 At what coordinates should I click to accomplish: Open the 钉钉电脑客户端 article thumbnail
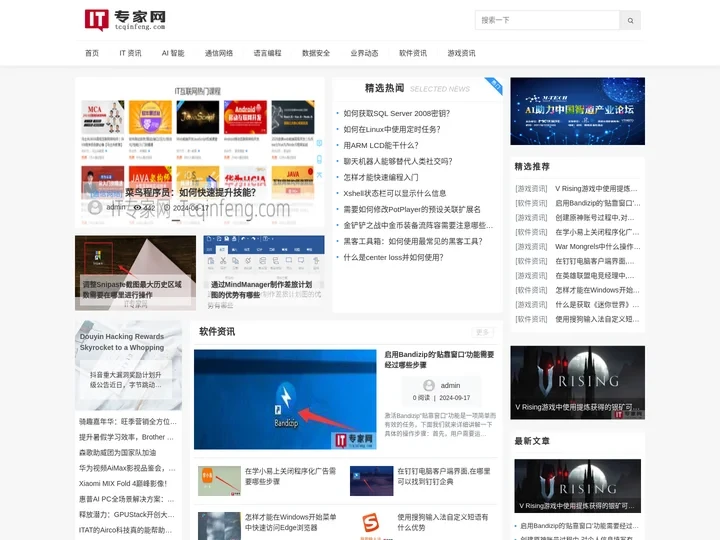(x=371, y=481)
